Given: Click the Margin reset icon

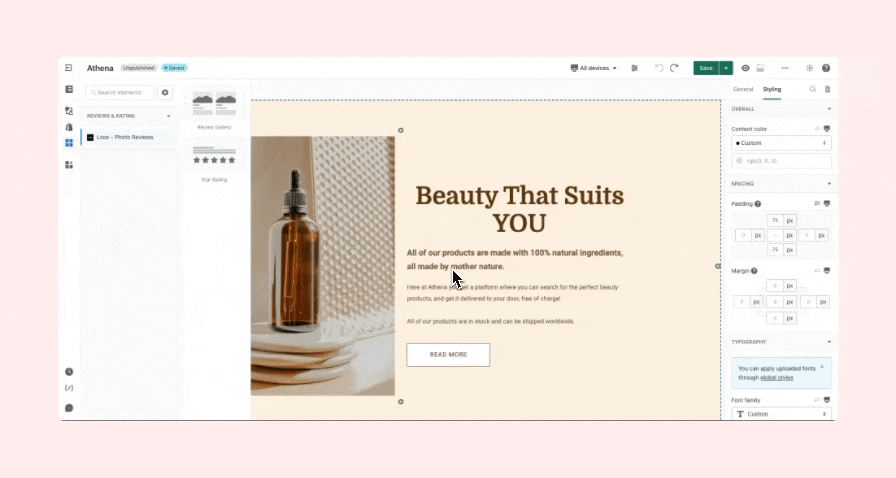Looking at the screenshot, I should click(x=817, y=270).
